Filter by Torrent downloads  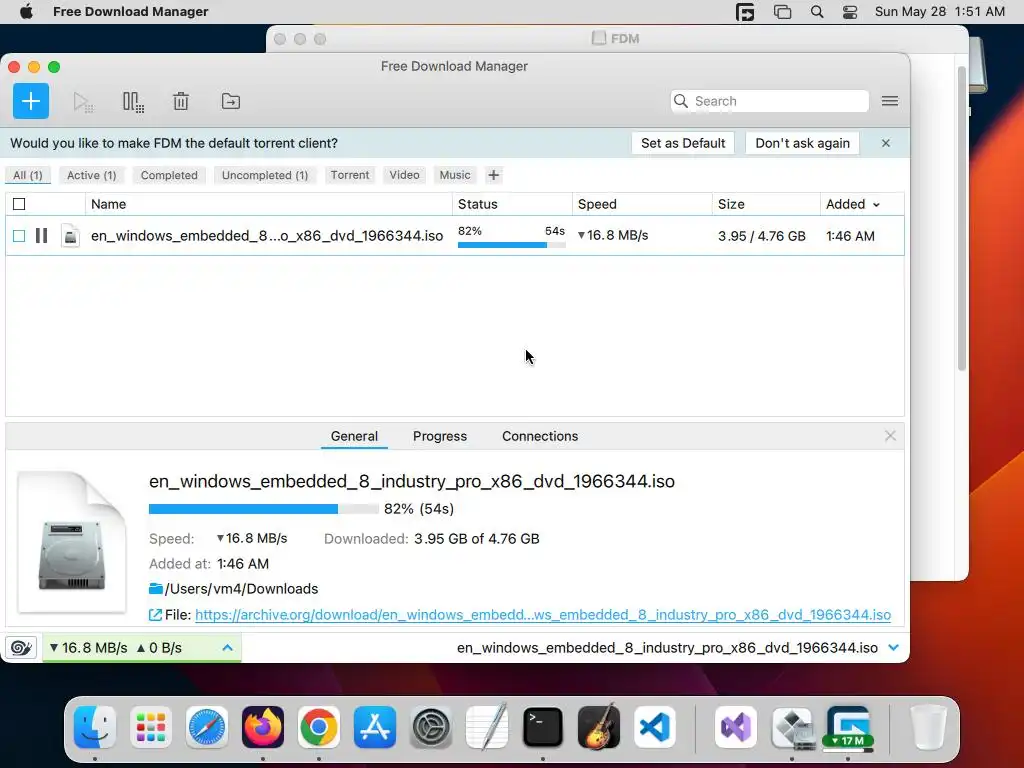point(349,175)
